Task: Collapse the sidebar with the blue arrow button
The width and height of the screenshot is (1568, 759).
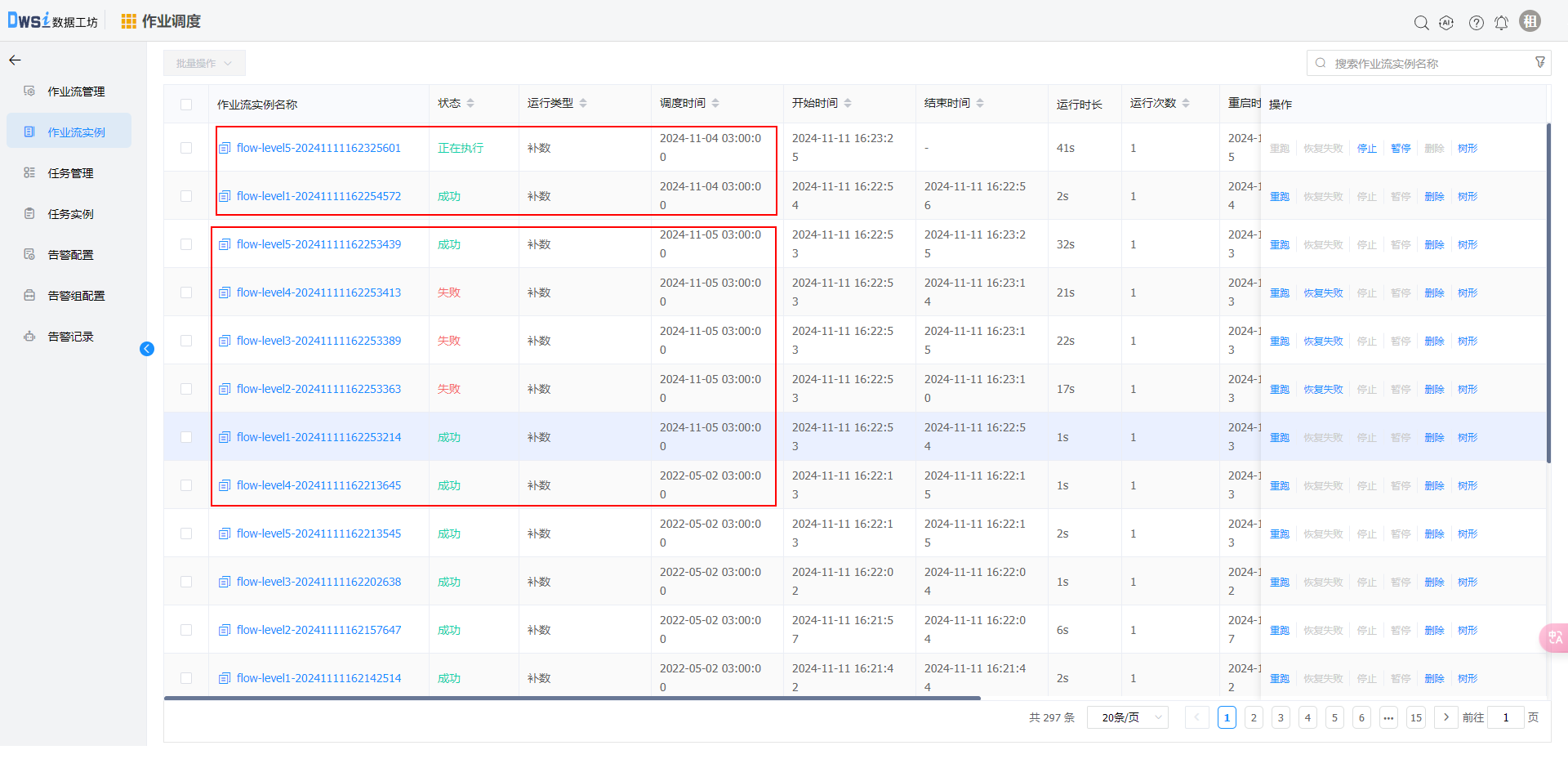Action: point(147,349)
